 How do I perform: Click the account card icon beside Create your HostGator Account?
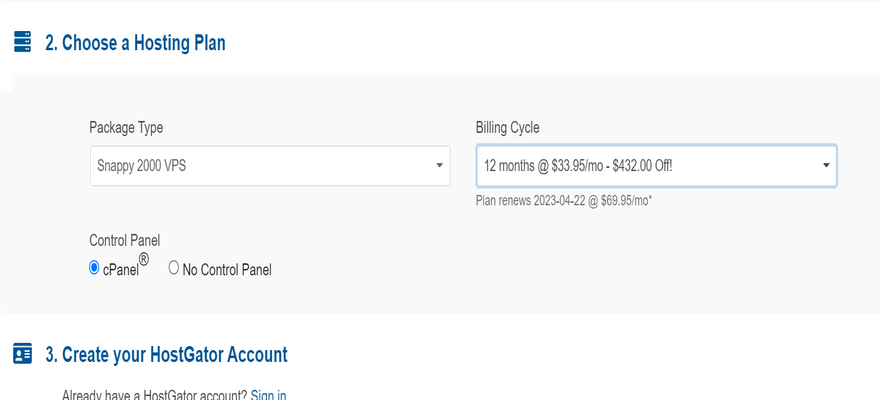[x=22, y=354]
